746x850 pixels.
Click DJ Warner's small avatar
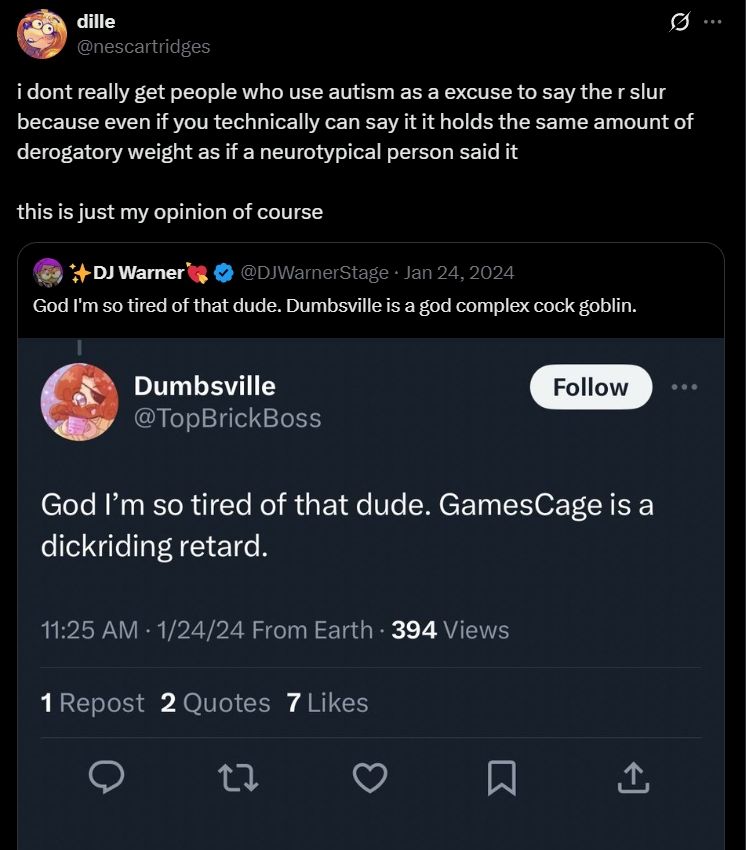click(x=48, y=272)
